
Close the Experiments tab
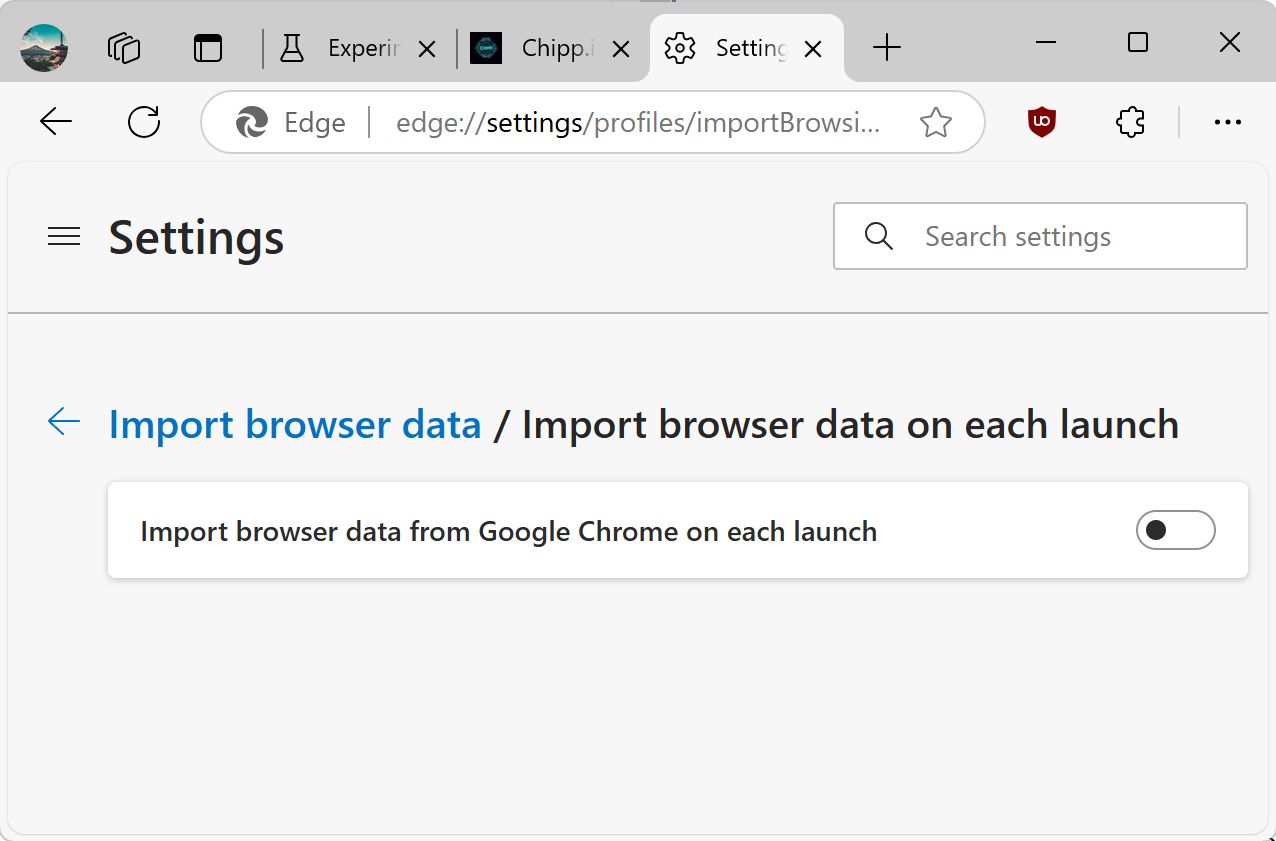(x=426, y=48)
